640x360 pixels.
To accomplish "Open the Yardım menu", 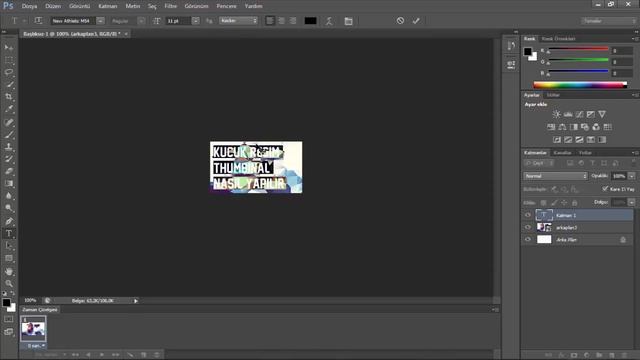I will click(x=253, y=6).
